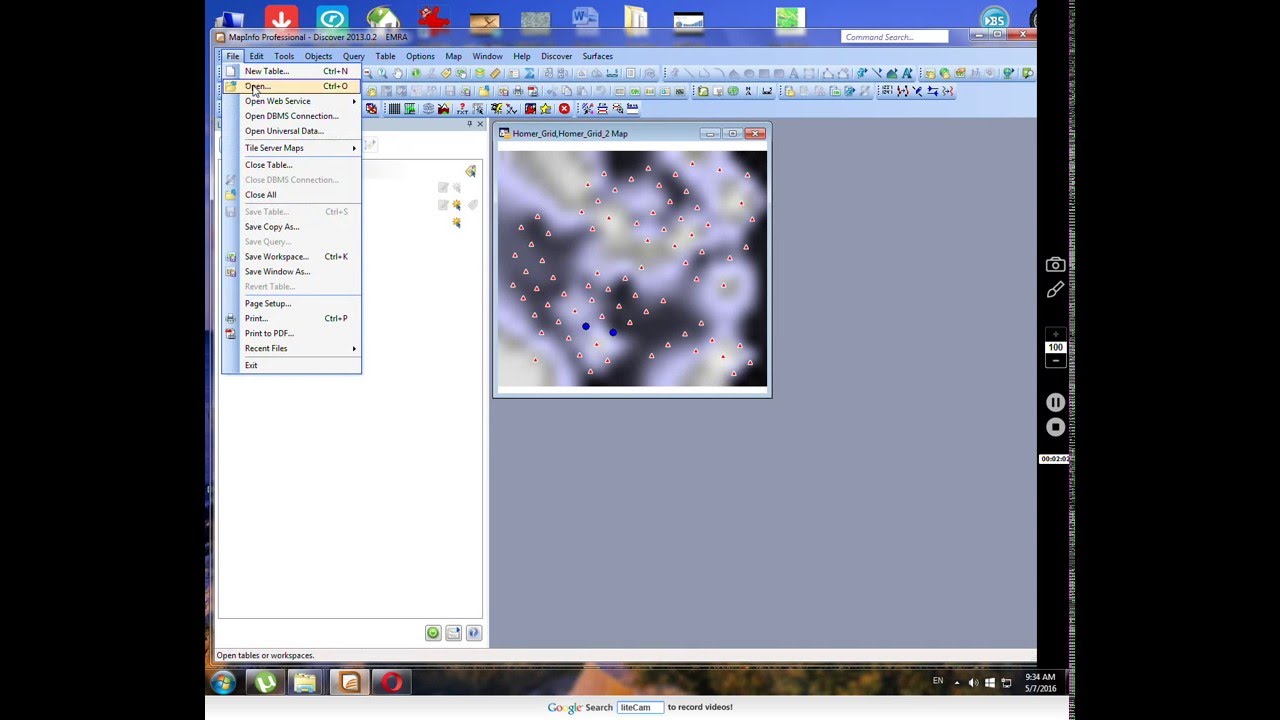1280x720 pixels.
Task: Open File Explorer from the taskbar
Action: point(305,683)
